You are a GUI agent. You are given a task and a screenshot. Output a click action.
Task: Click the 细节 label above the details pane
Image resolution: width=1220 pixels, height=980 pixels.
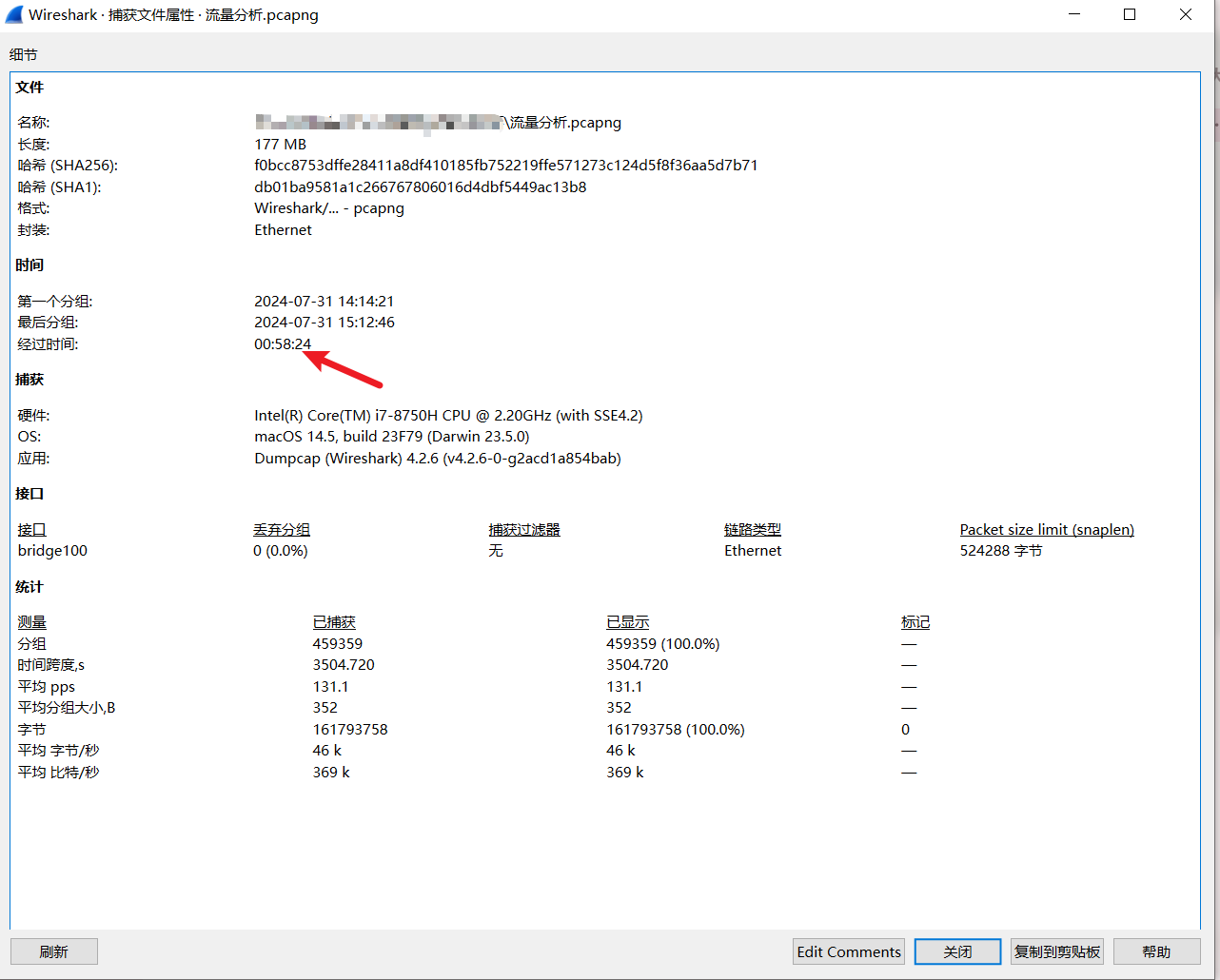coord(24,55)
